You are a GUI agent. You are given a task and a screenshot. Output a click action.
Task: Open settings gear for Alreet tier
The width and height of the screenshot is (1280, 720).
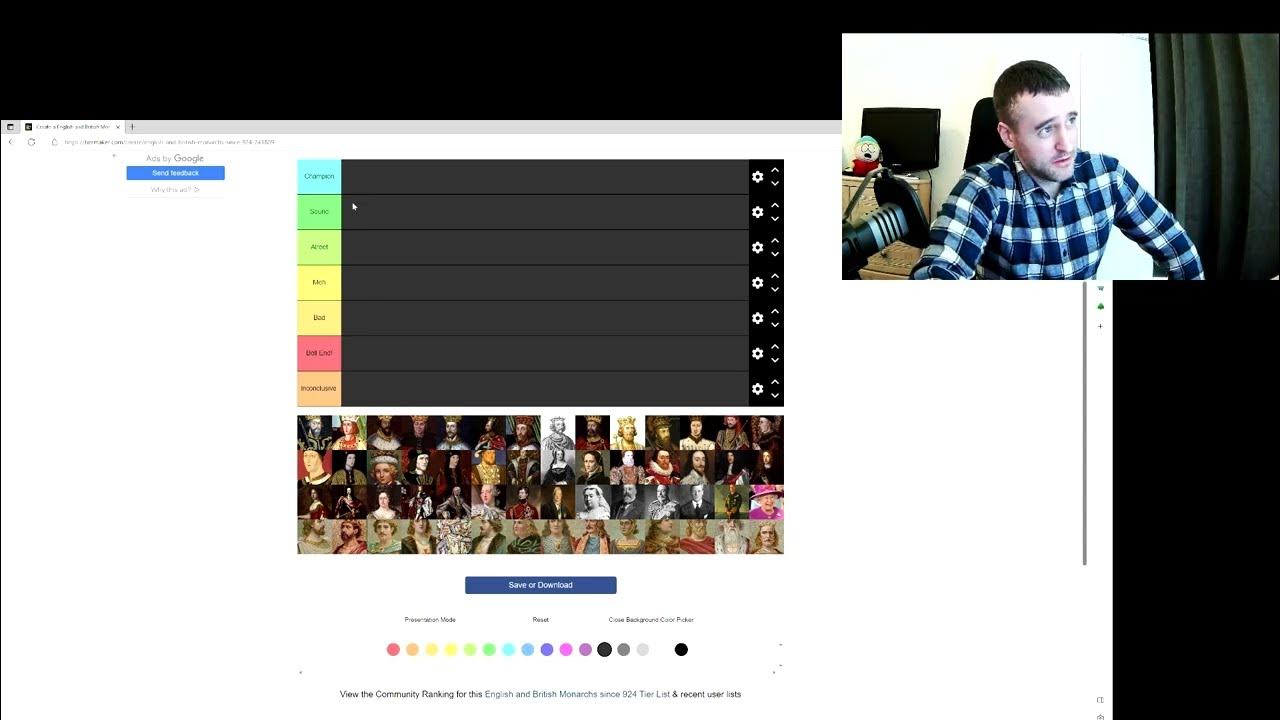pos(757,247)
